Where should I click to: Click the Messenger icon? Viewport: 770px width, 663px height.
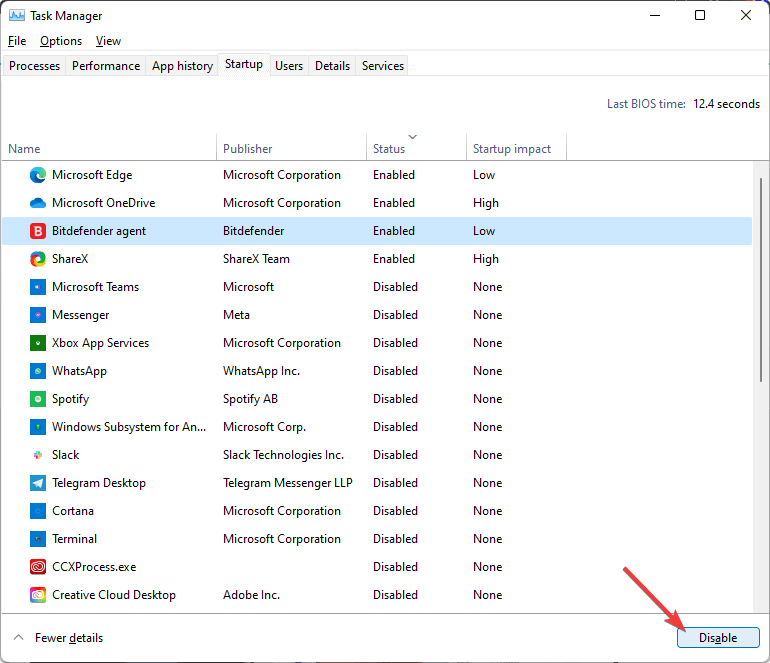click(38, 315)
